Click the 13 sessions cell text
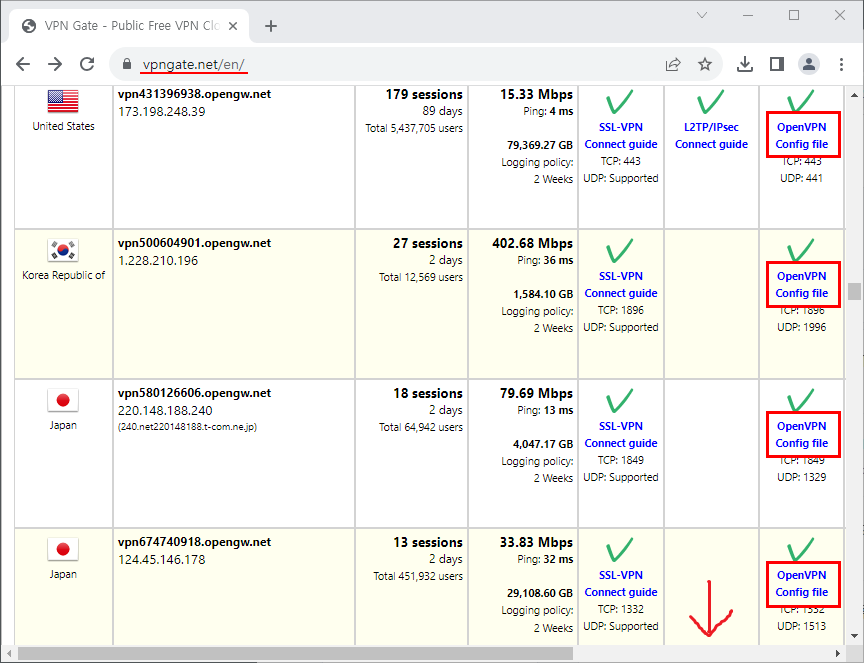This screenshot has width=864, height=663. (428, 542)
